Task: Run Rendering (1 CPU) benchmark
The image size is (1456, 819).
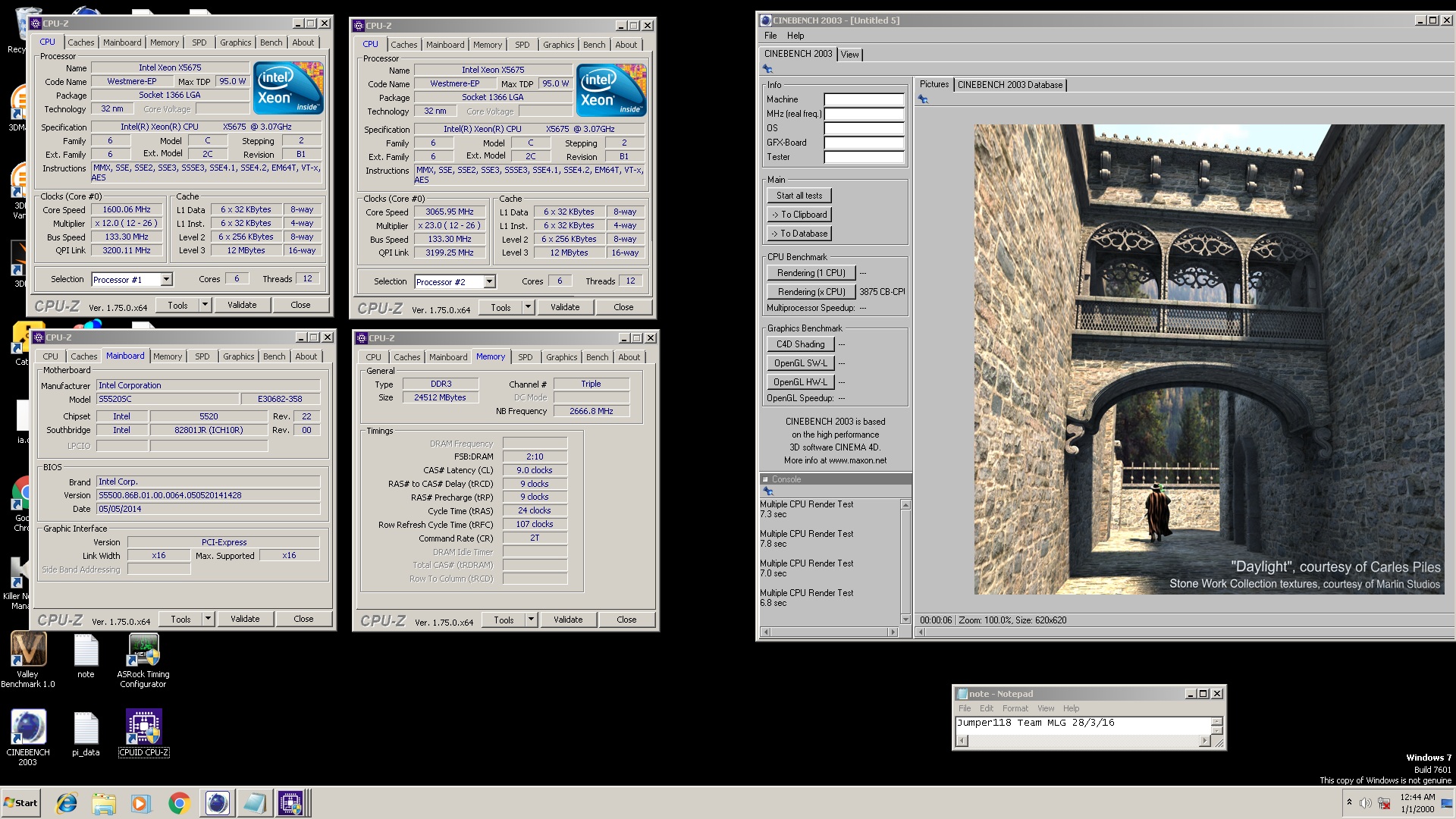Action: [811, 273]
